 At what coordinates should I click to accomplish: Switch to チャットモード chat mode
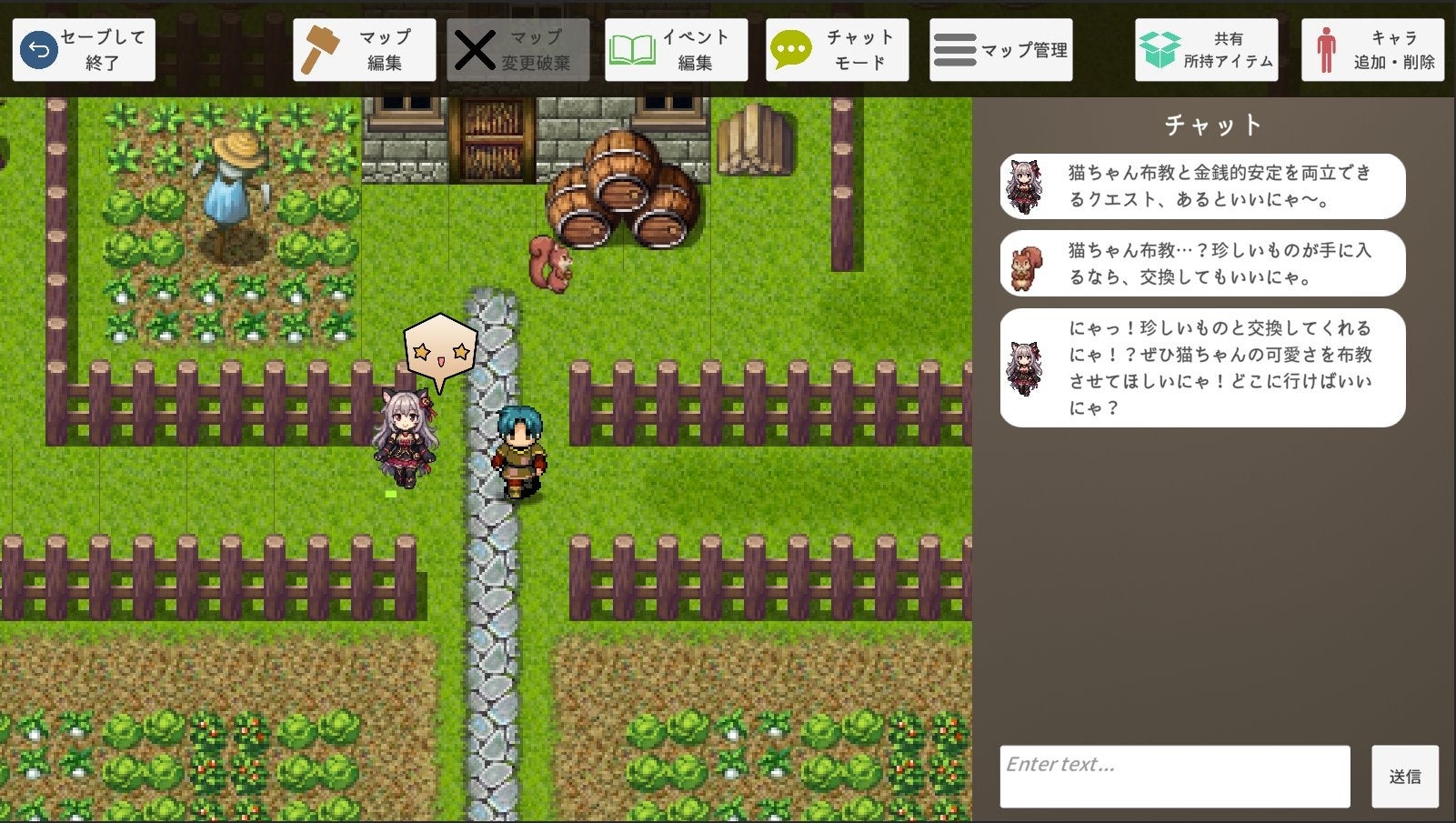coord(838,50)
